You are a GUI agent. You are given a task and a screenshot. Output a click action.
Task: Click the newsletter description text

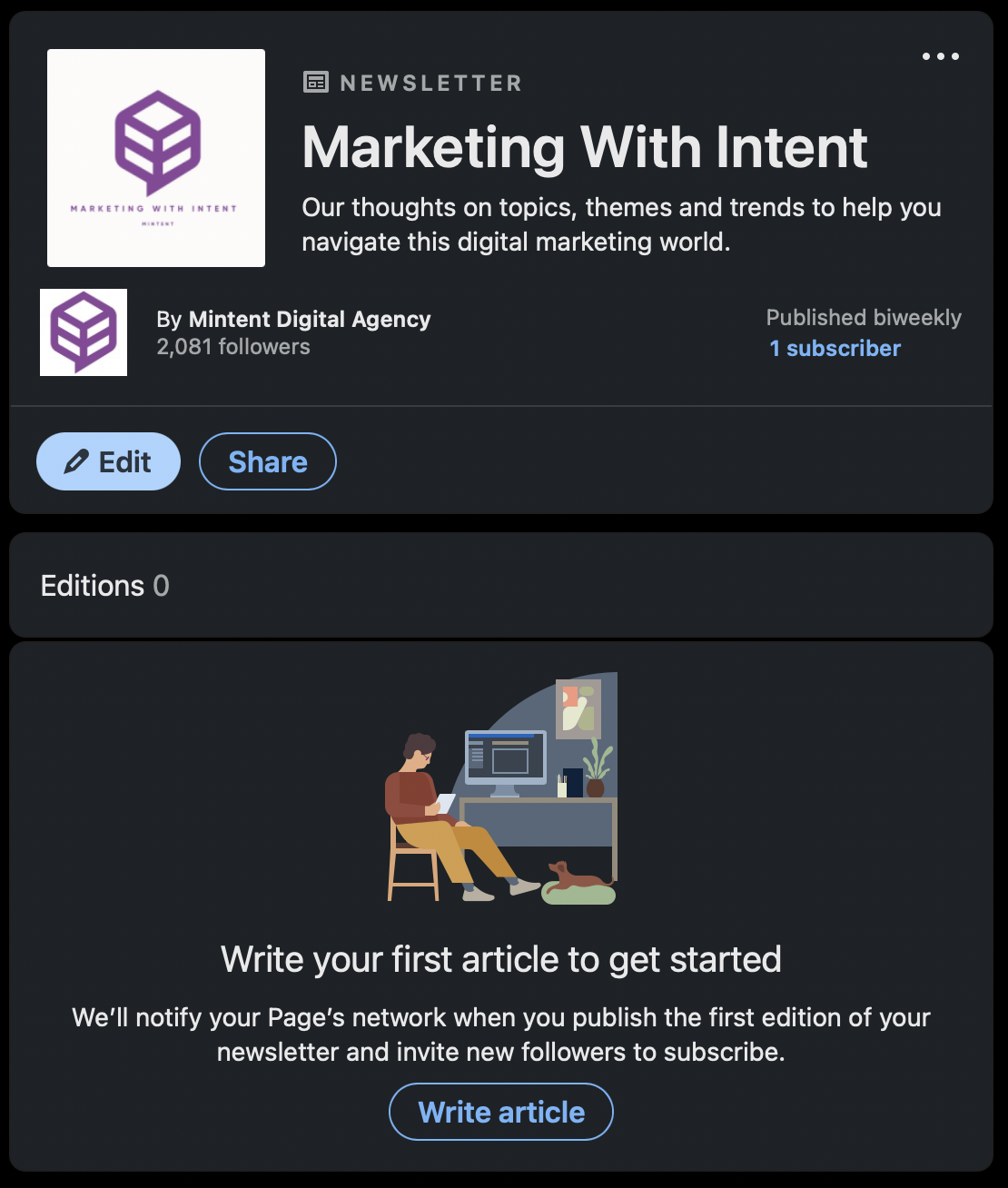click(x=621, y=224)
